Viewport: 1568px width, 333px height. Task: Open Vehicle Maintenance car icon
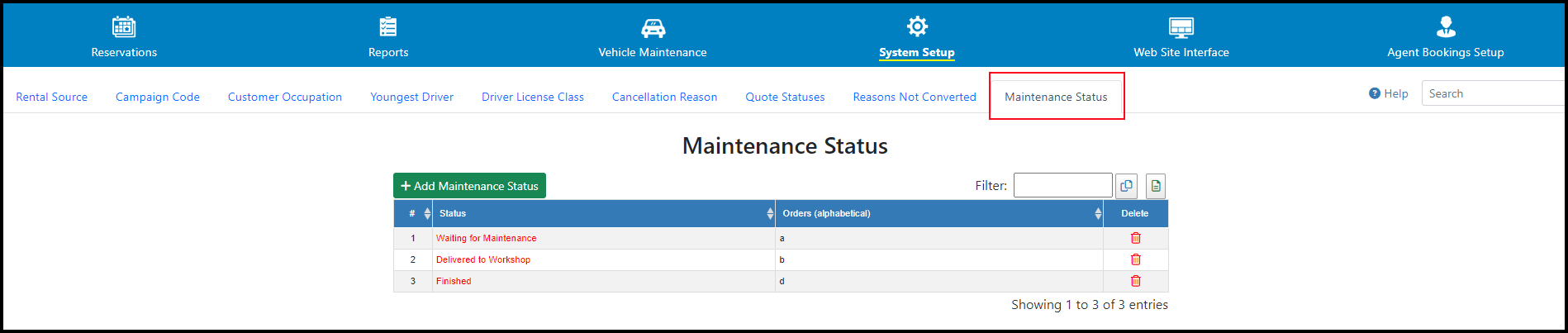pyautogui.click(x=653, y=27)
